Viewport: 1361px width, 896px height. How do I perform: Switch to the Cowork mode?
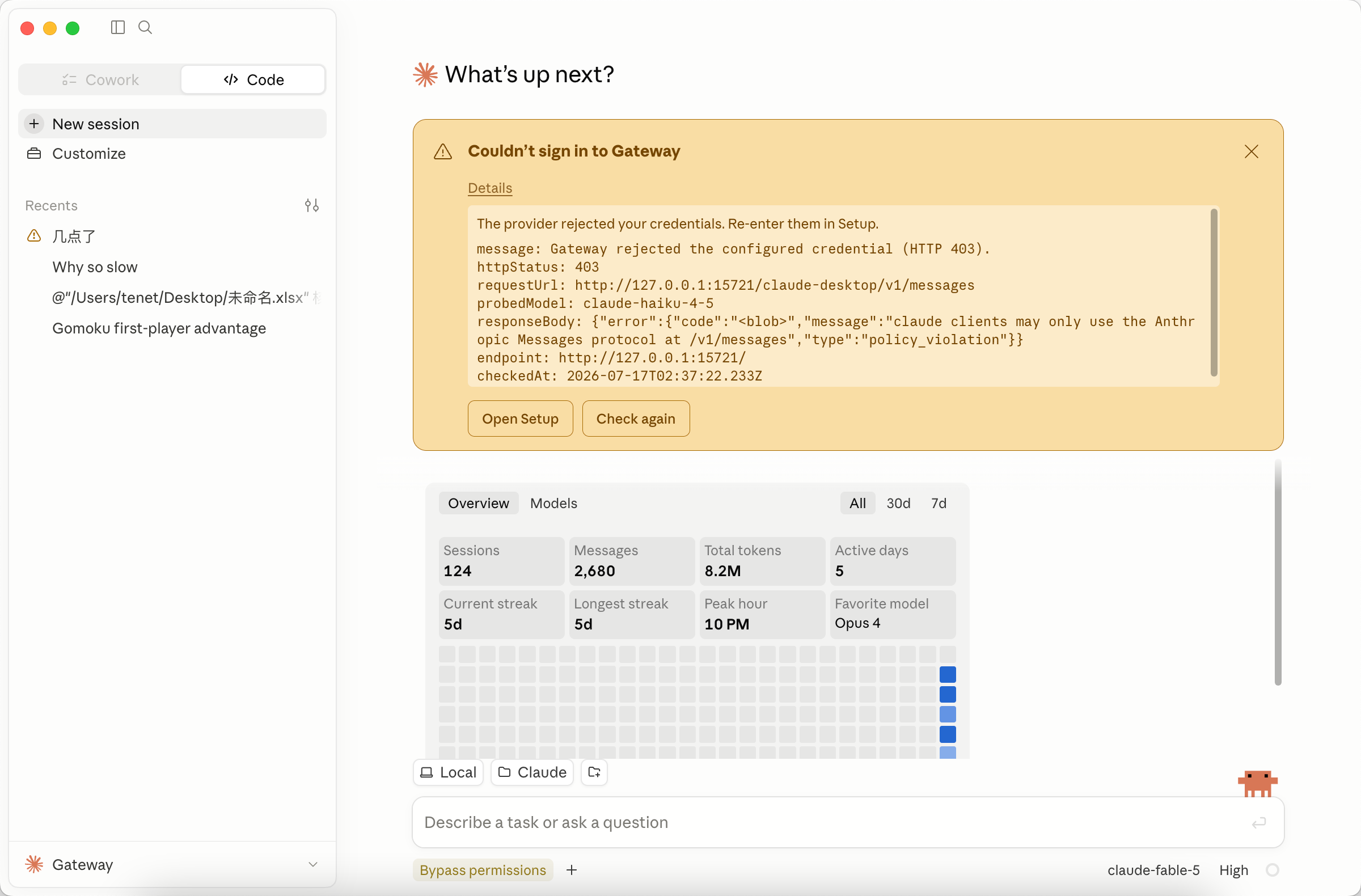100,79
